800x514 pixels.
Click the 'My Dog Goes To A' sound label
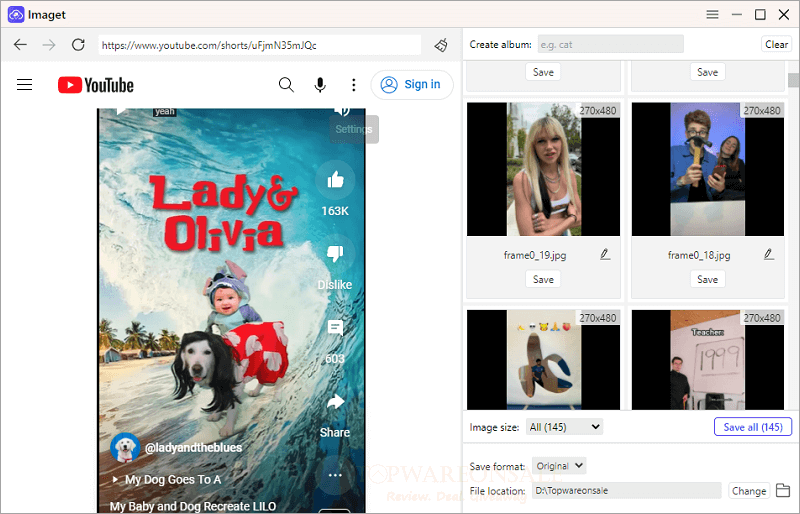pos(172,479)
